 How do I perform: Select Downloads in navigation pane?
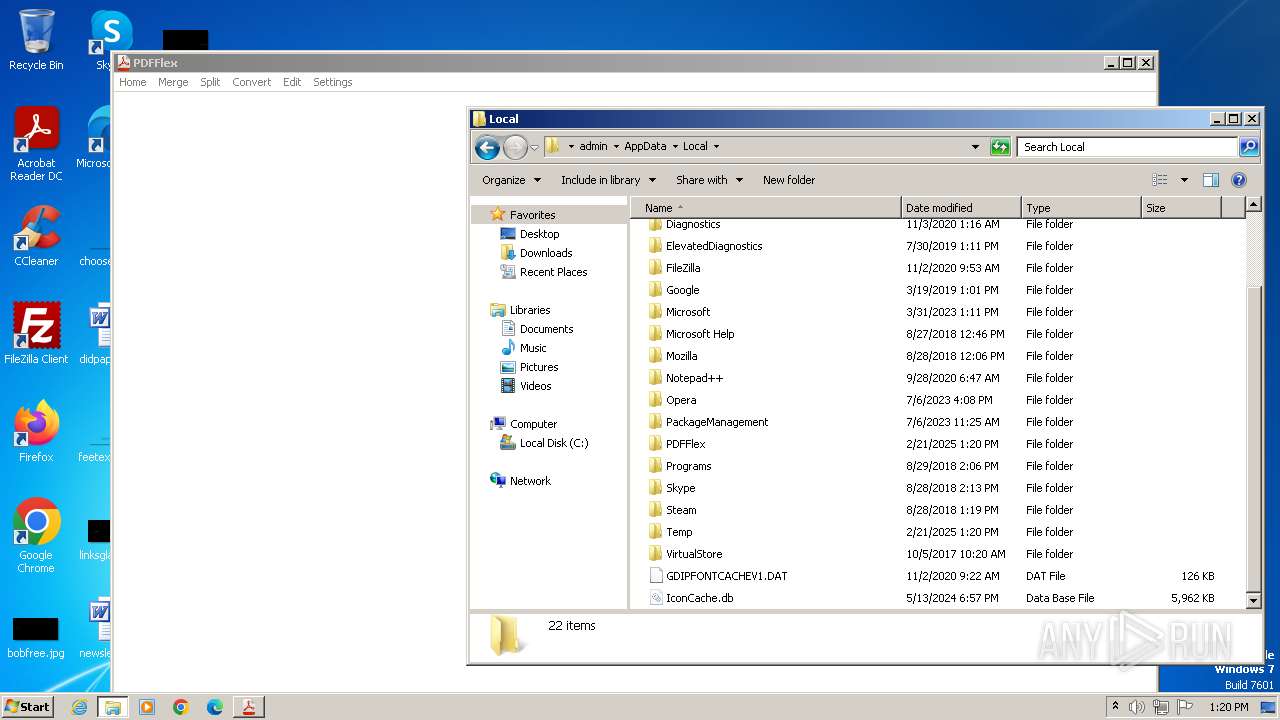[546, 253]
